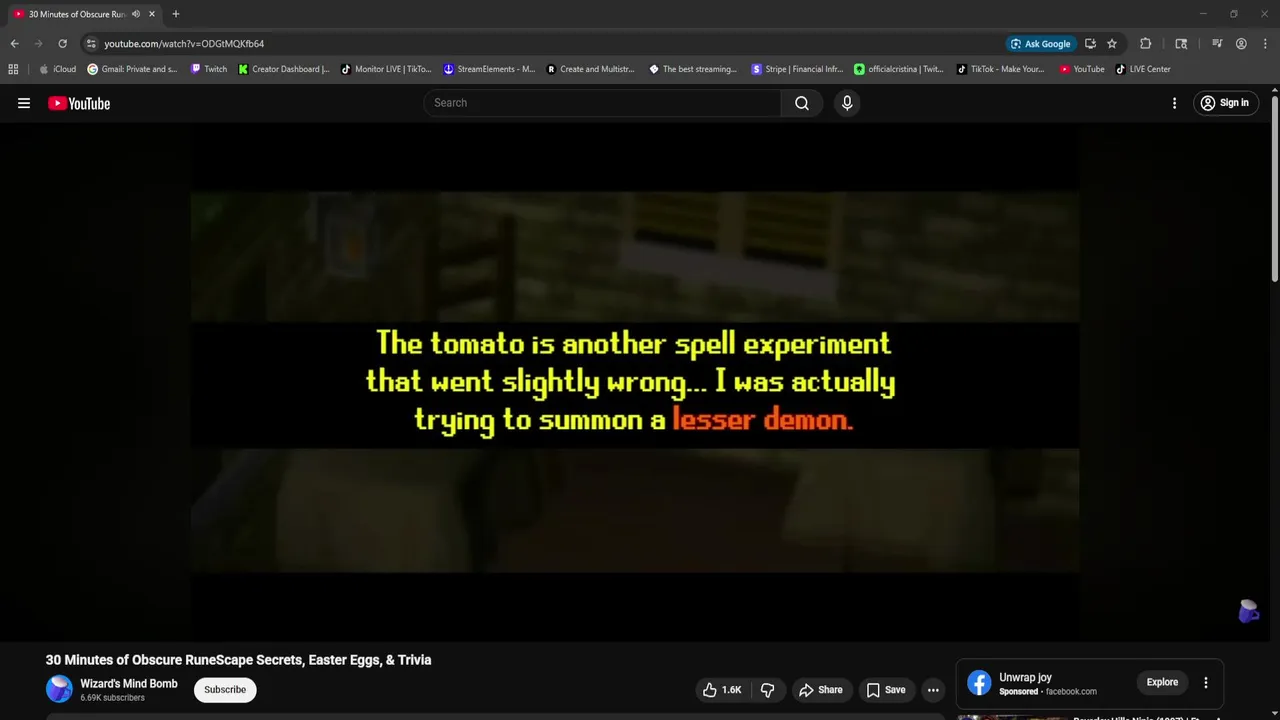This screenshot has width=1280, height=720.
Task: Click the Explore button on Facebook ad
Action: [x=1162, y=682]
